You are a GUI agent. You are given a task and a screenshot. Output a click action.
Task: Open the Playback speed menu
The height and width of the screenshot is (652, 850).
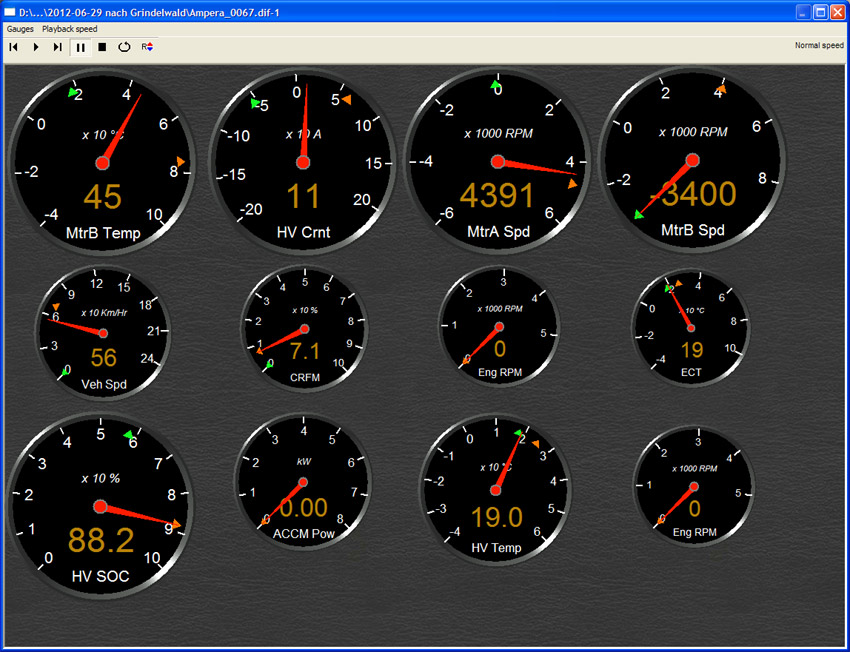coord(70,29)
